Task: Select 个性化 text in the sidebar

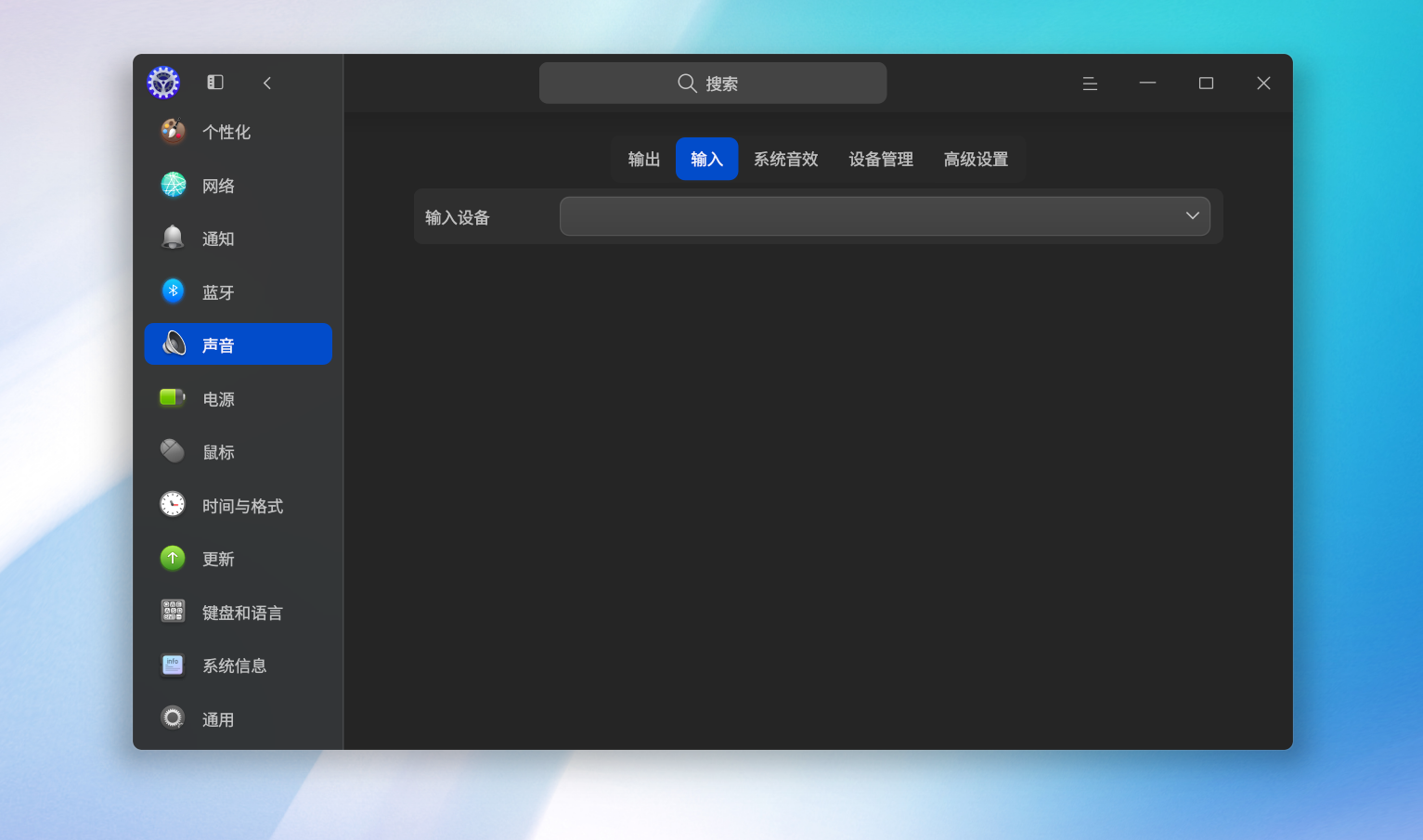Action: [226, 132]
